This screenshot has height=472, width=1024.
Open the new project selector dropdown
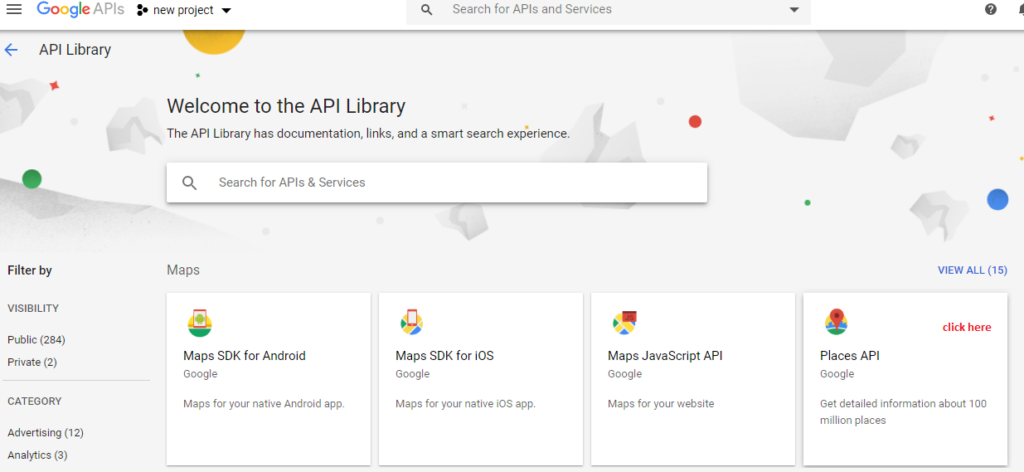(x=184, y=10)
